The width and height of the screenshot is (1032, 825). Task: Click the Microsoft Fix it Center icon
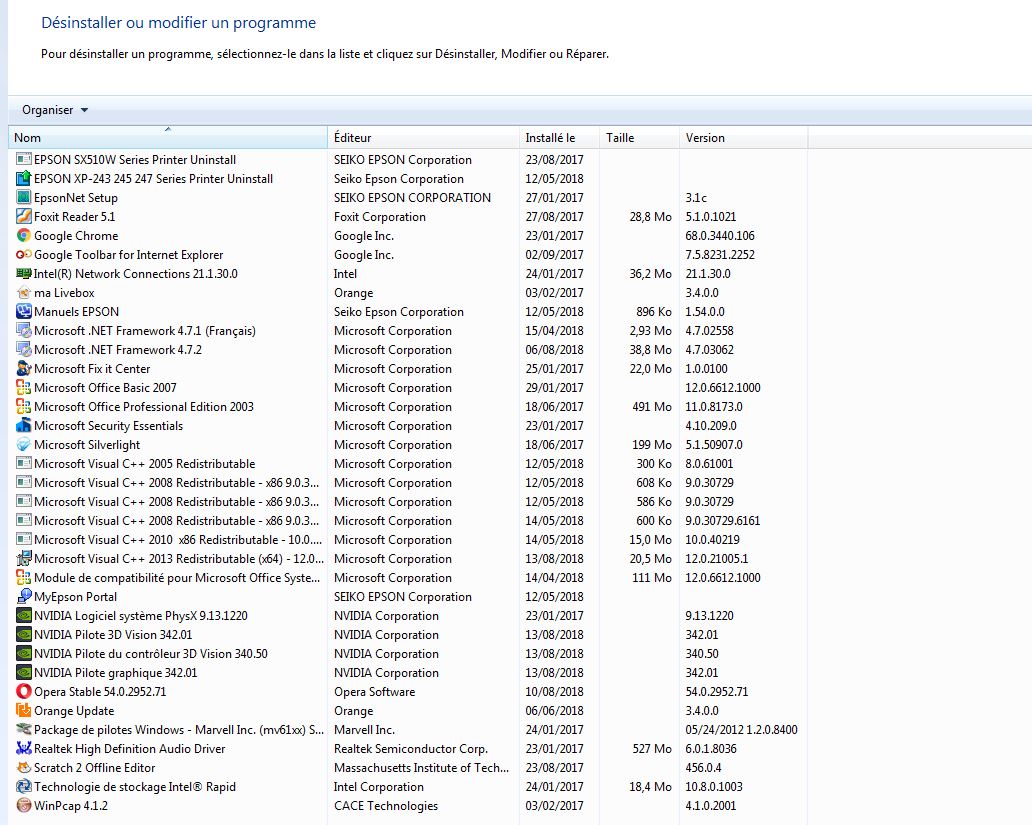25,369
